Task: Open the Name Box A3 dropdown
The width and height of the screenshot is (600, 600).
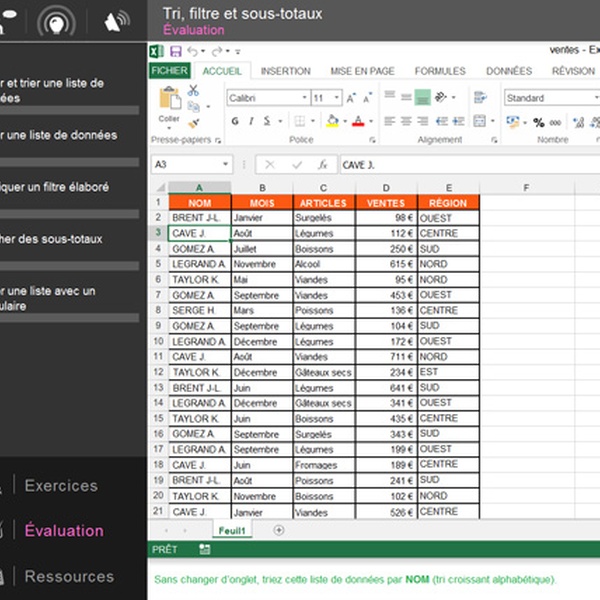Action: tap(225, 165)
